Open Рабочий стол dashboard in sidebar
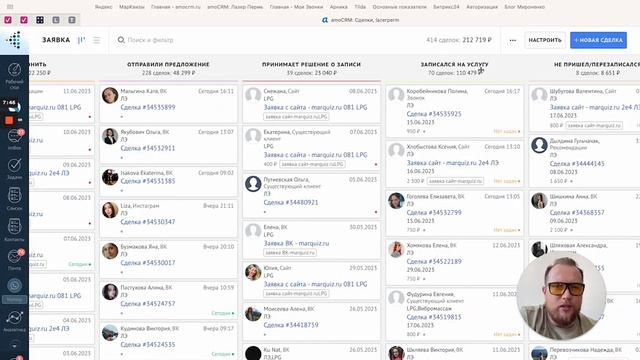Viewport: 640px width, 360px height. [14, 76]
